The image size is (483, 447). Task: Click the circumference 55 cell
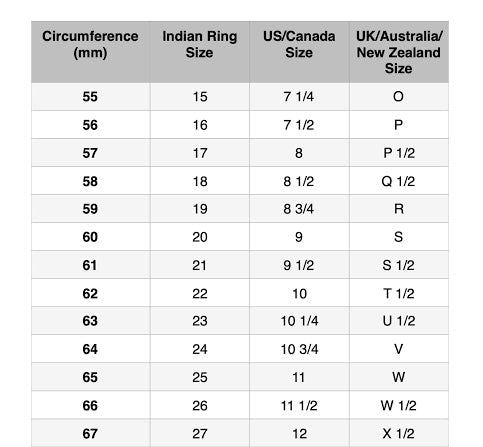click(x=90, y=97)
